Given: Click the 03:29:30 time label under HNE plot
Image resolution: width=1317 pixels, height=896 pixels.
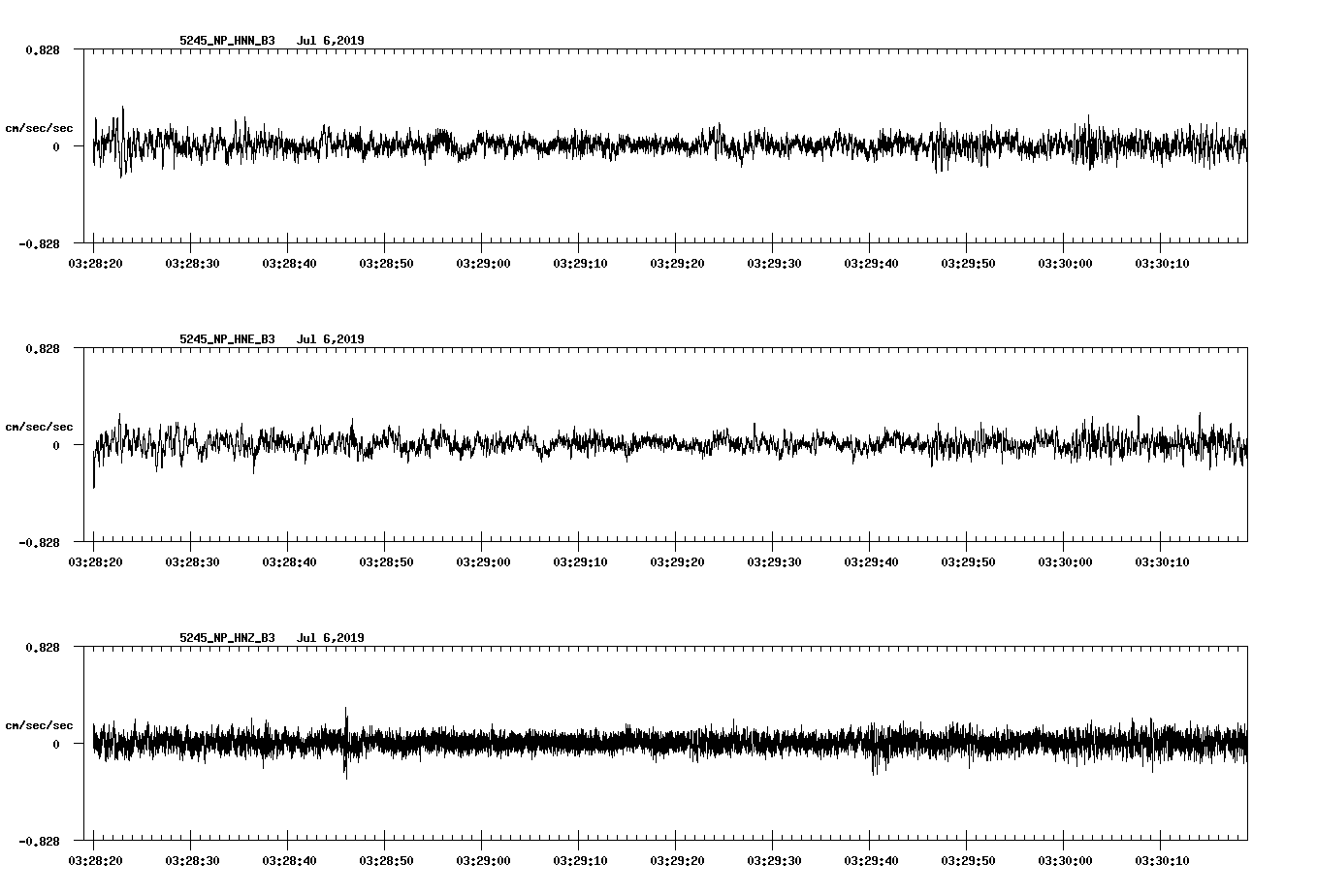Looking at the screenshot, I should (773, 561).
